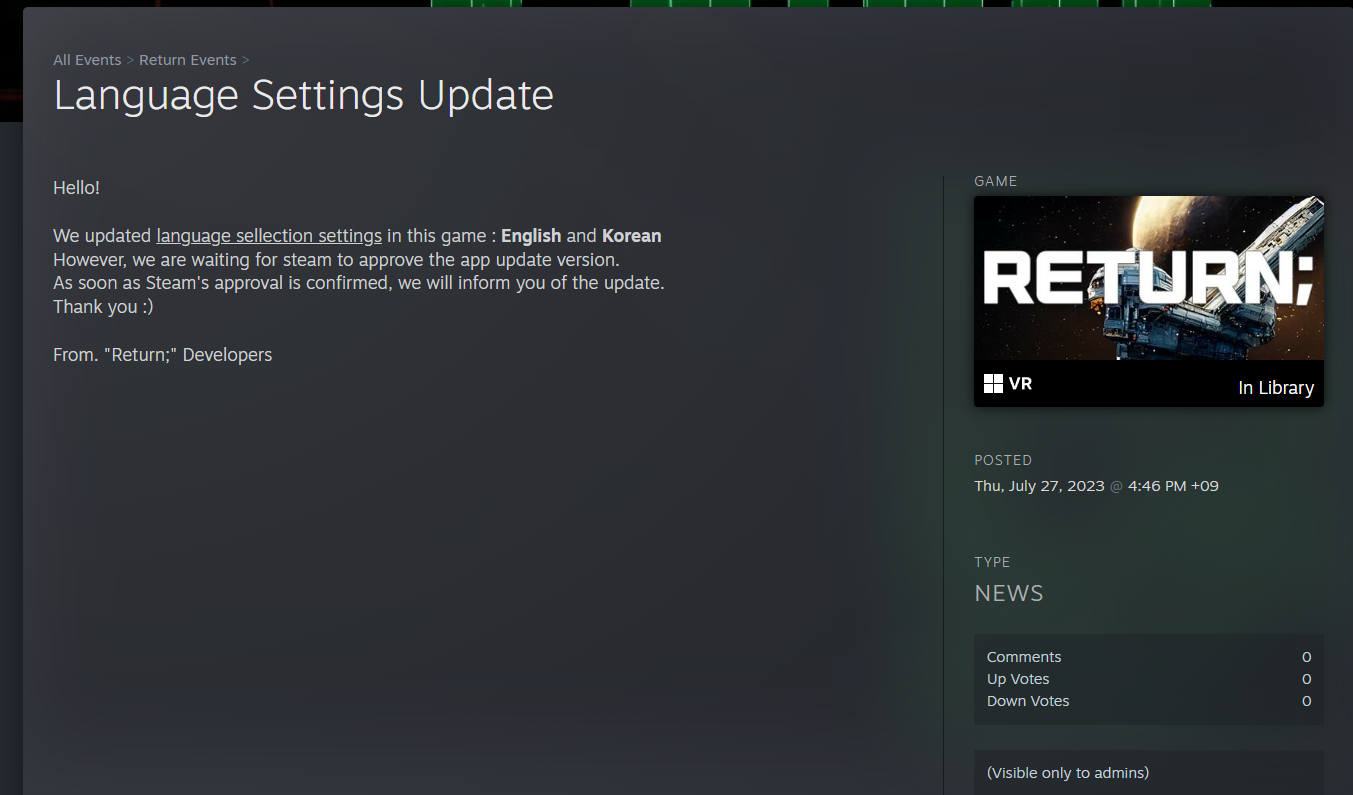Select the Language Settings Update title
Viewport: 1353px width, 795px height.
coord(303,96)
